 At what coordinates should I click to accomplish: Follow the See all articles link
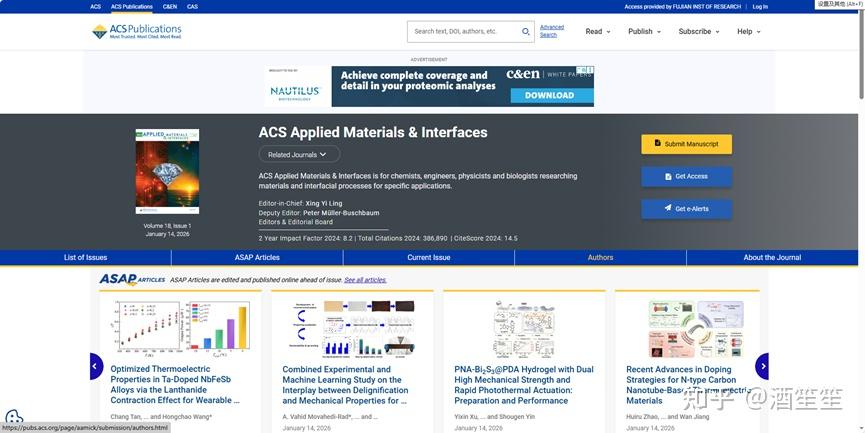pos(365,280)
